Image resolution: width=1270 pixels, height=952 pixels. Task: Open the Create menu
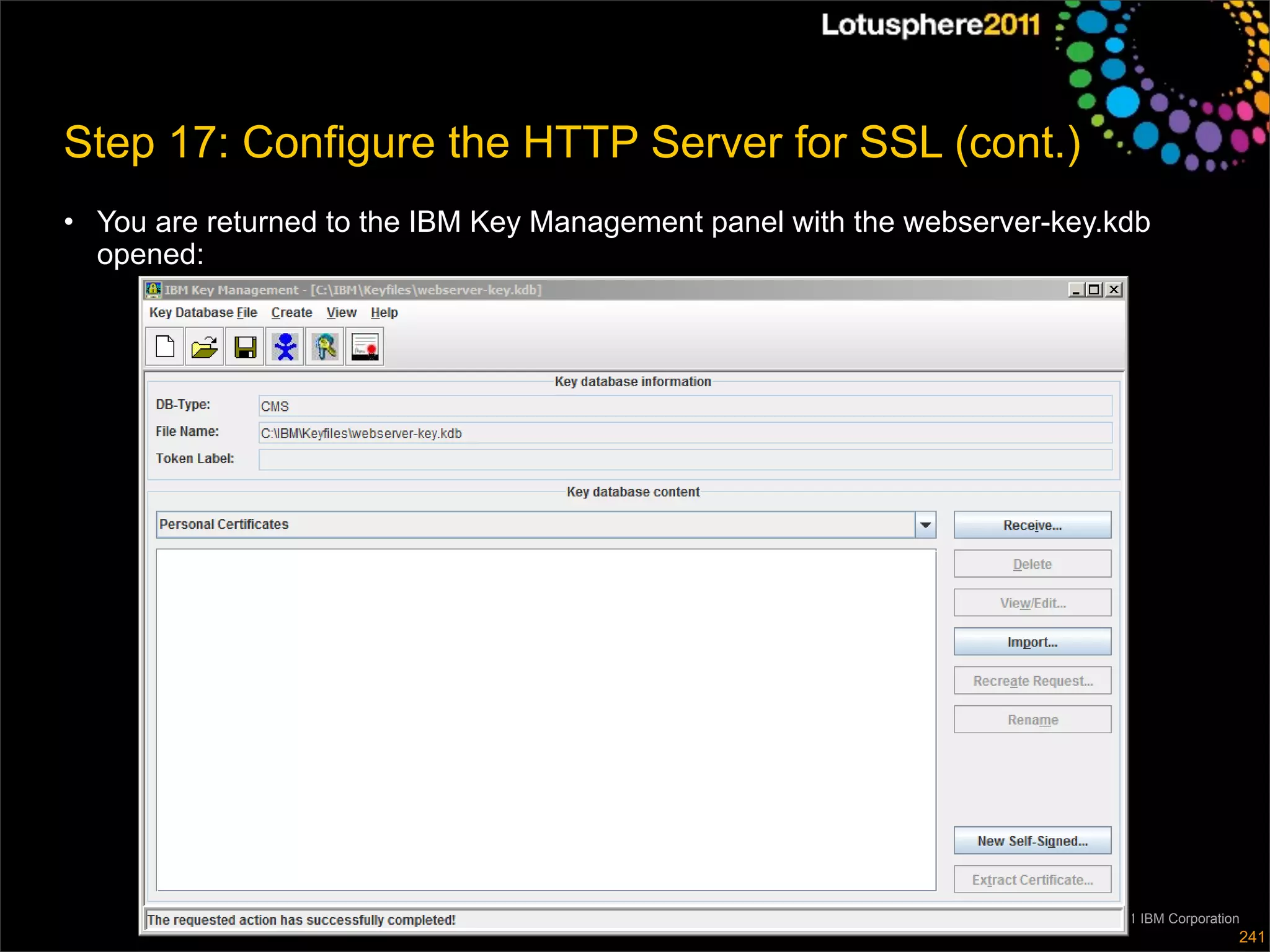click(291, 312)
